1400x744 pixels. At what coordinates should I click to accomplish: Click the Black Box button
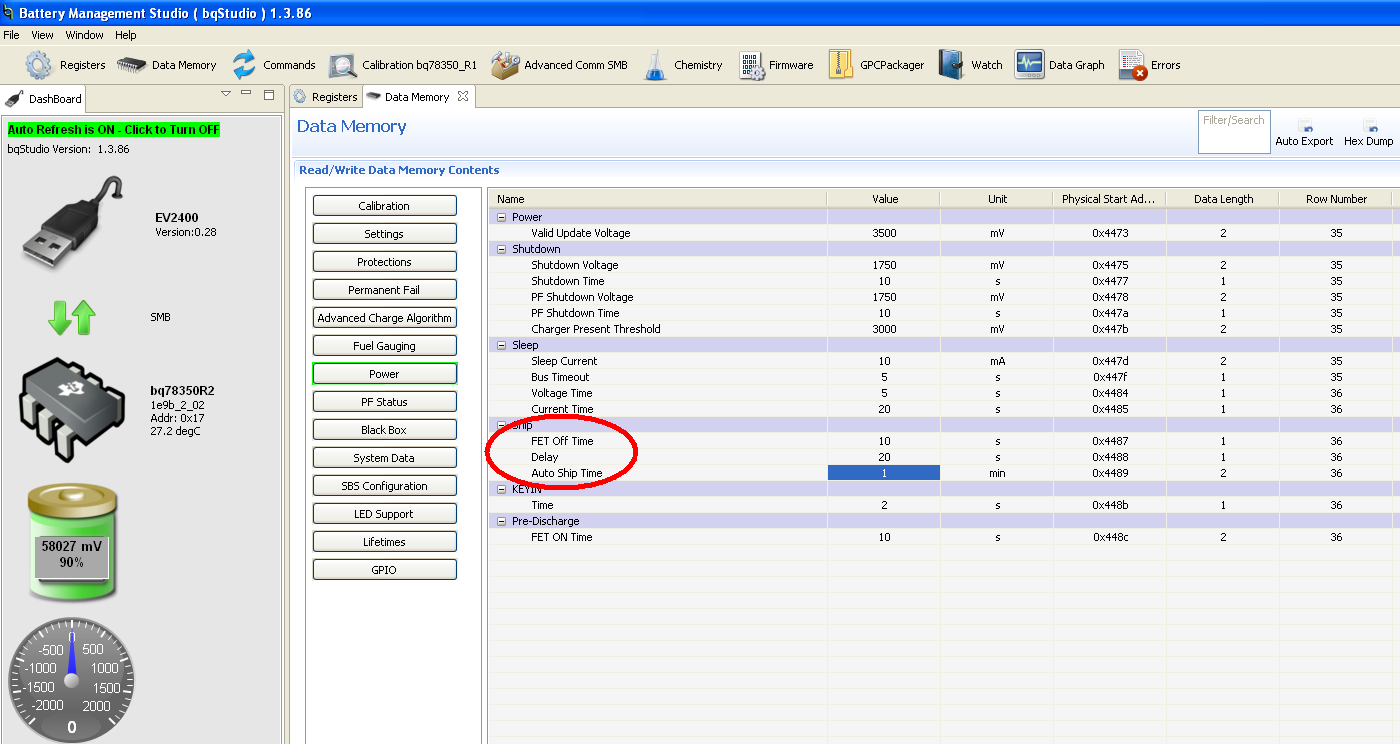point(385,430)
